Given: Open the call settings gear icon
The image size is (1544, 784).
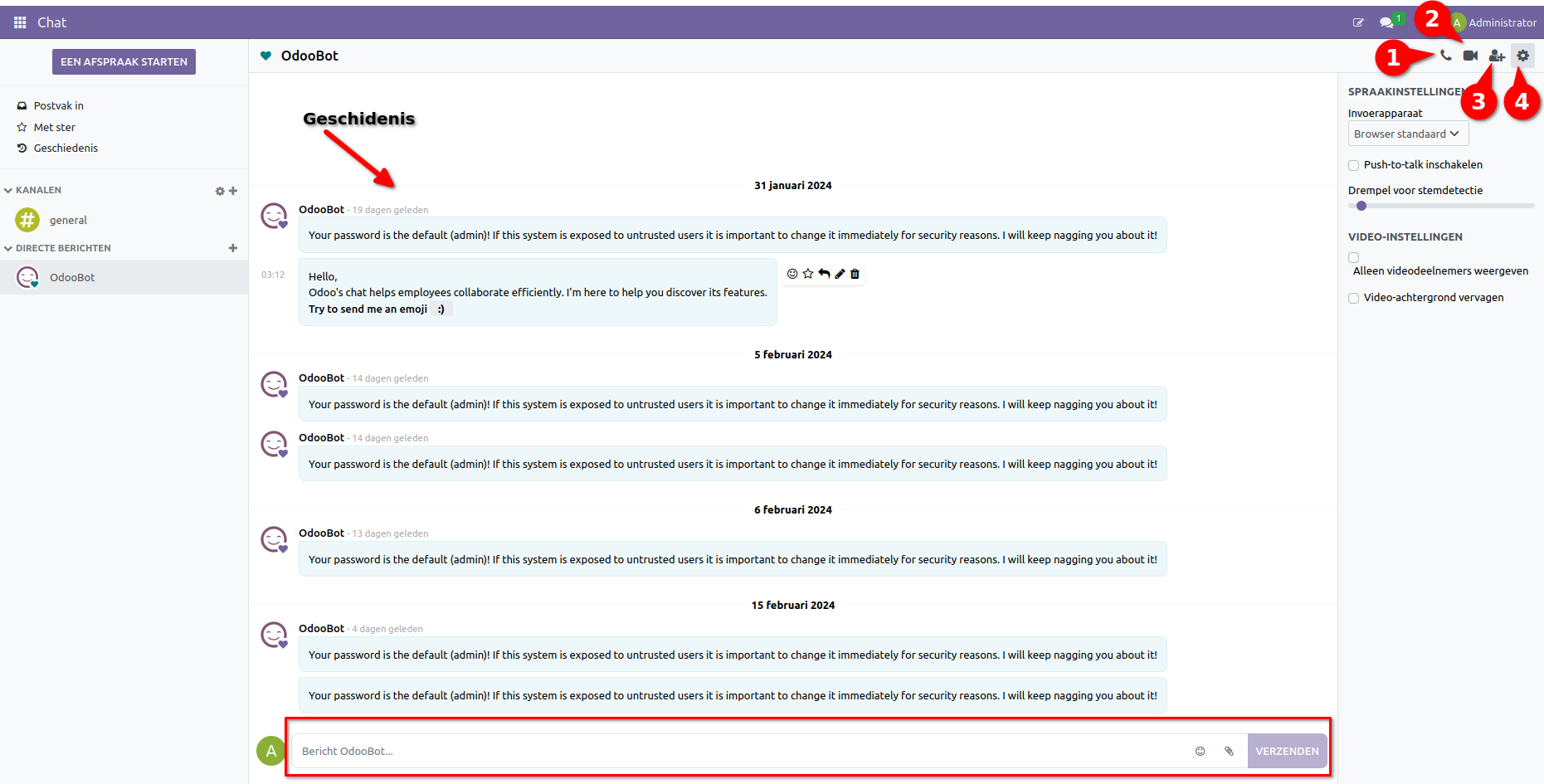Looking at the screenshot, I should pos(1522,56).
